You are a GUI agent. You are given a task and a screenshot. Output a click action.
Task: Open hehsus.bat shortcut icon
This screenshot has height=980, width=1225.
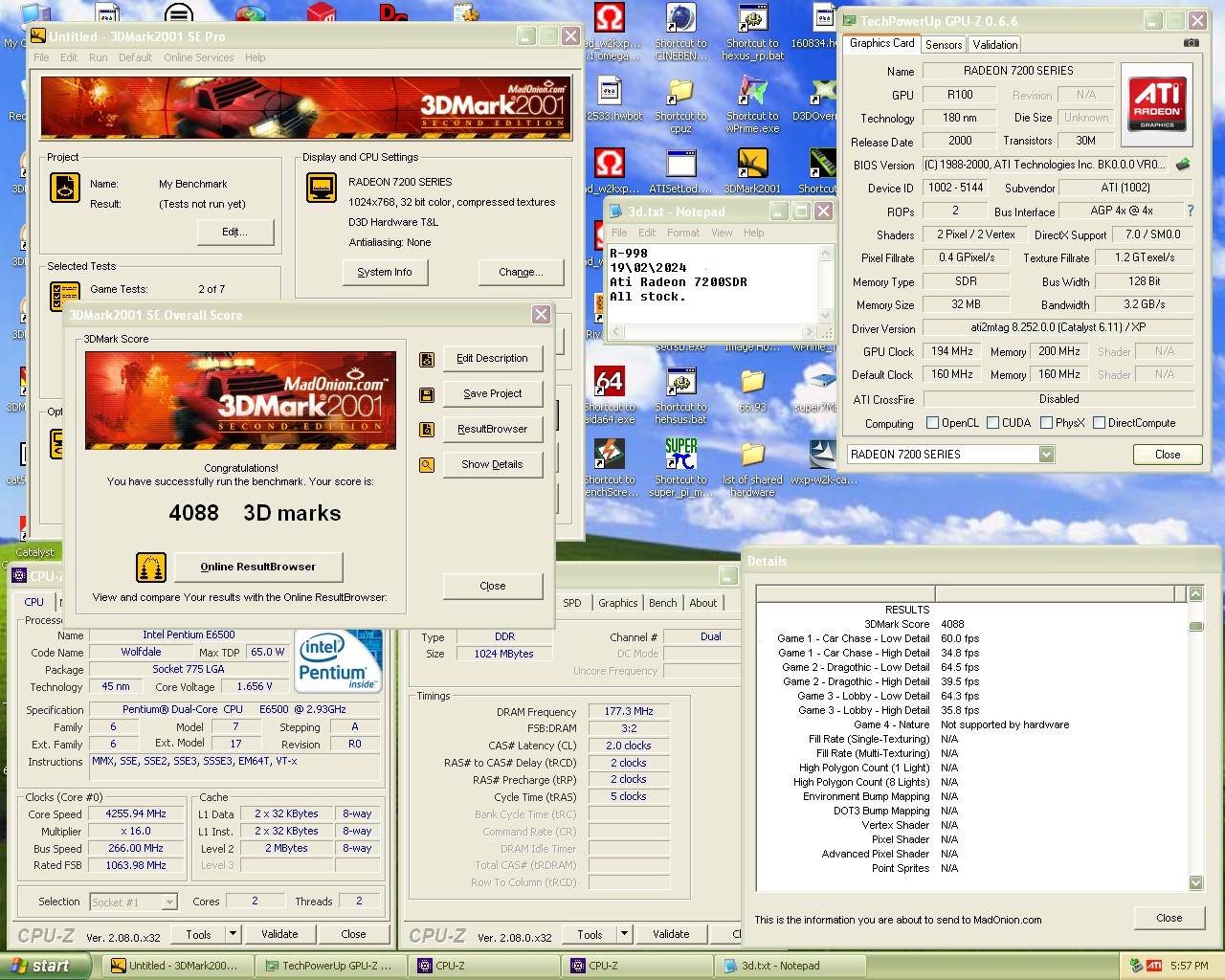680,382
